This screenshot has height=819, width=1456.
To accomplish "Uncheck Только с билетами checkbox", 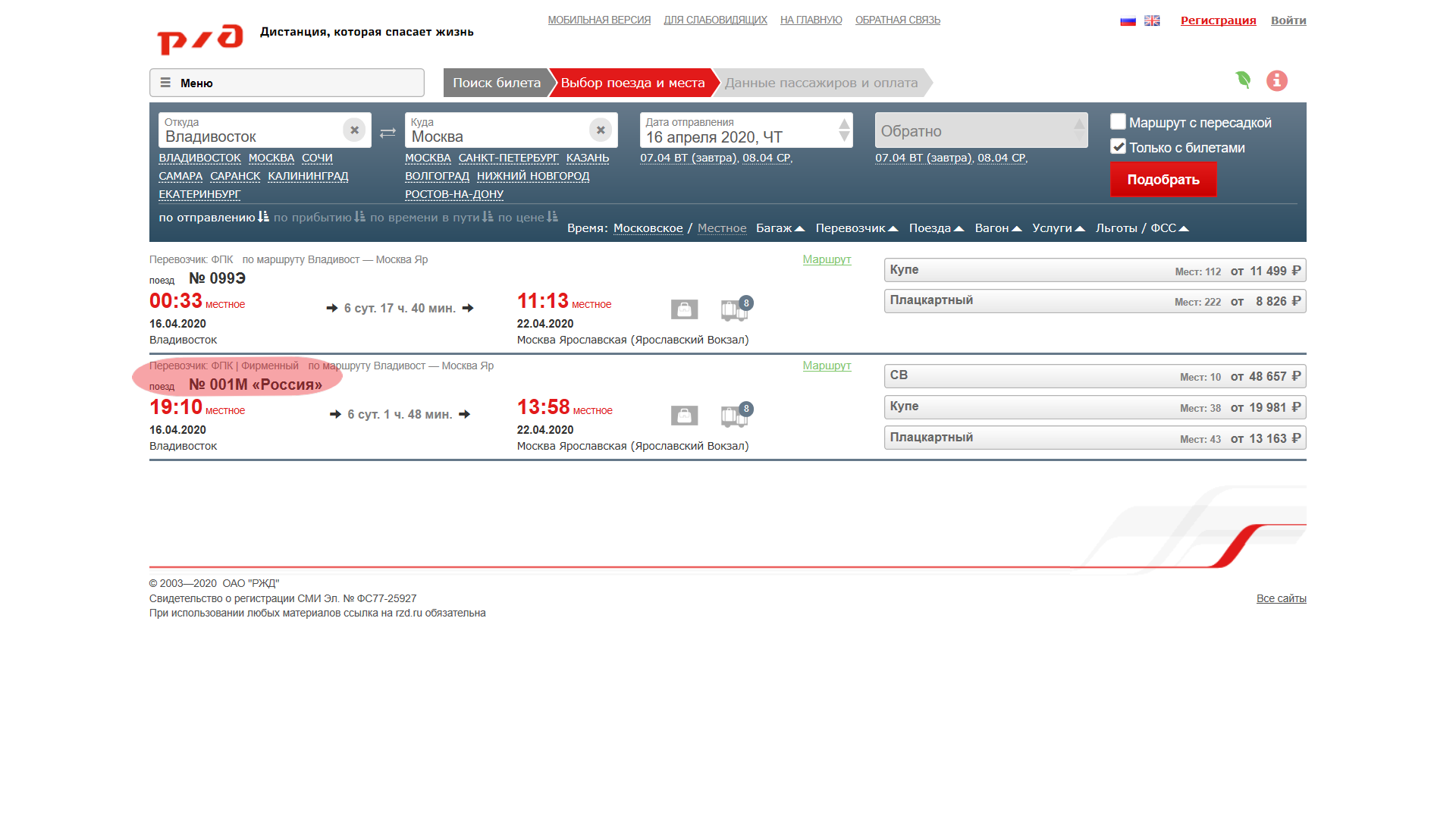I will pyautogui.click(x=1118, y=146).
